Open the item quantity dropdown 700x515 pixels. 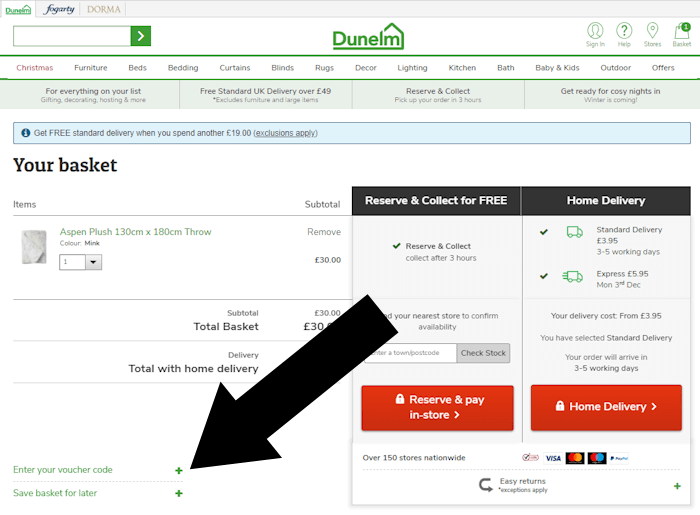[93, 262]
